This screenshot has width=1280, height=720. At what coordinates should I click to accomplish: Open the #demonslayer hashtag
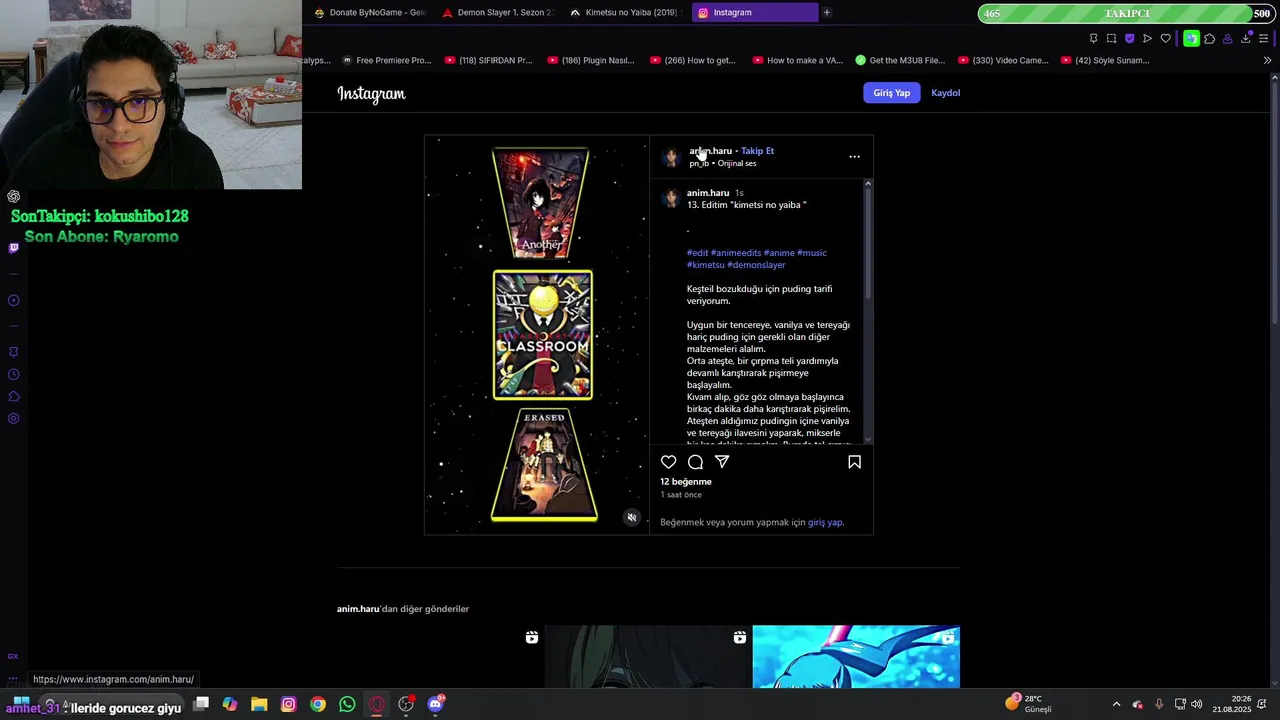click(756, 265)
